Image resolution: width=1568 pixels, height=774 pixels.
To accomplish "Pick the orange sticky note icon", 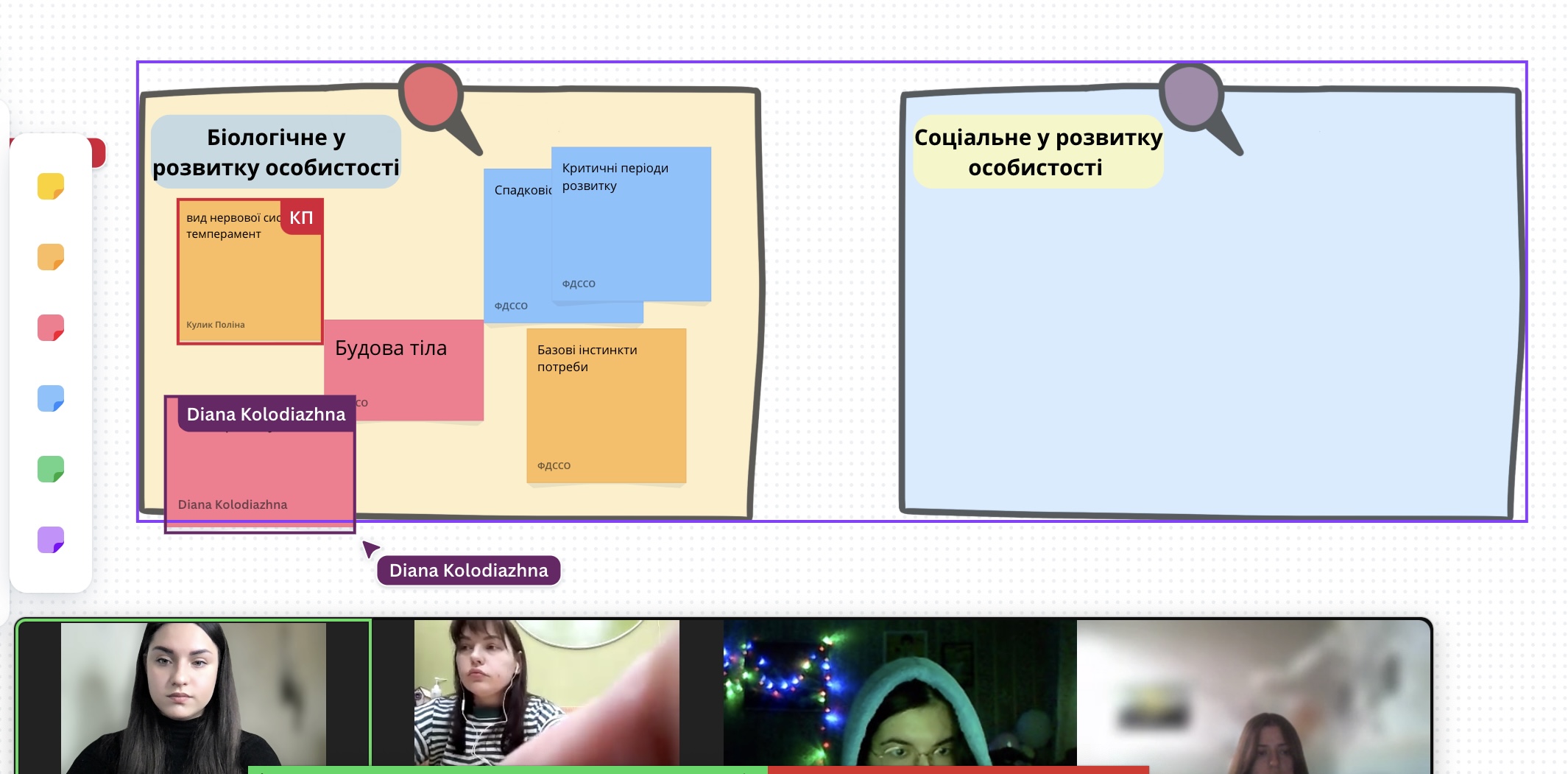I will (x=51, y=257).
